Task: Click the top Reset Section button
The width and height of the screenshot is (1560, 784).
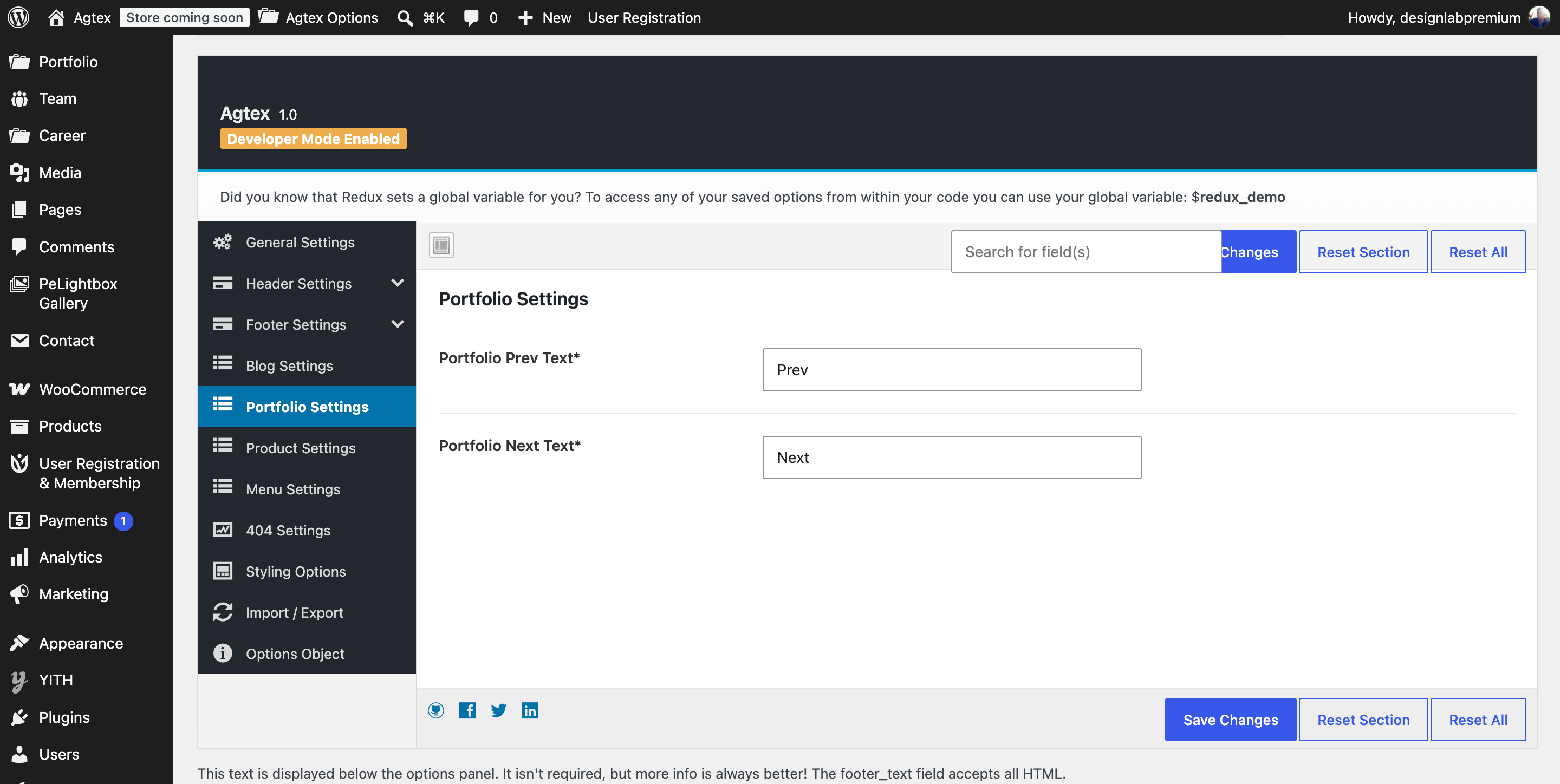Action: click(x=1363, y=252)
